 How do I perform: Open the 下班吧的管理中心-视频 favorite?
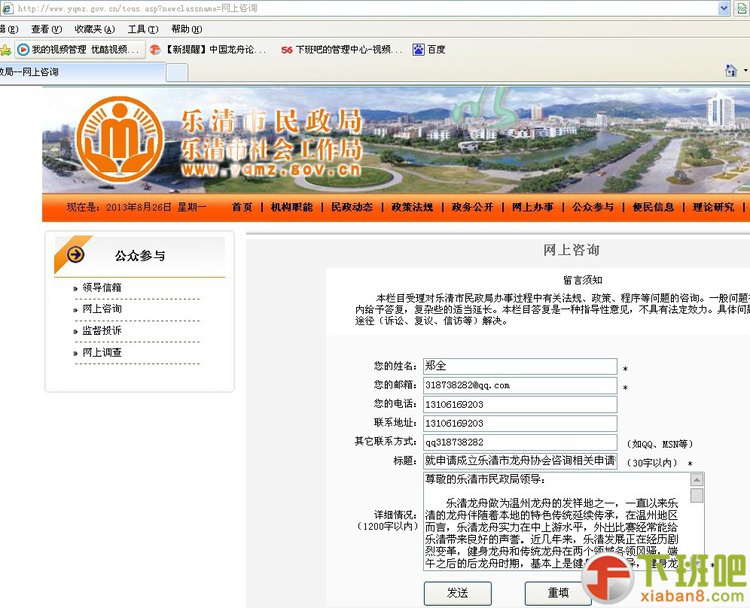click(342, 50)
